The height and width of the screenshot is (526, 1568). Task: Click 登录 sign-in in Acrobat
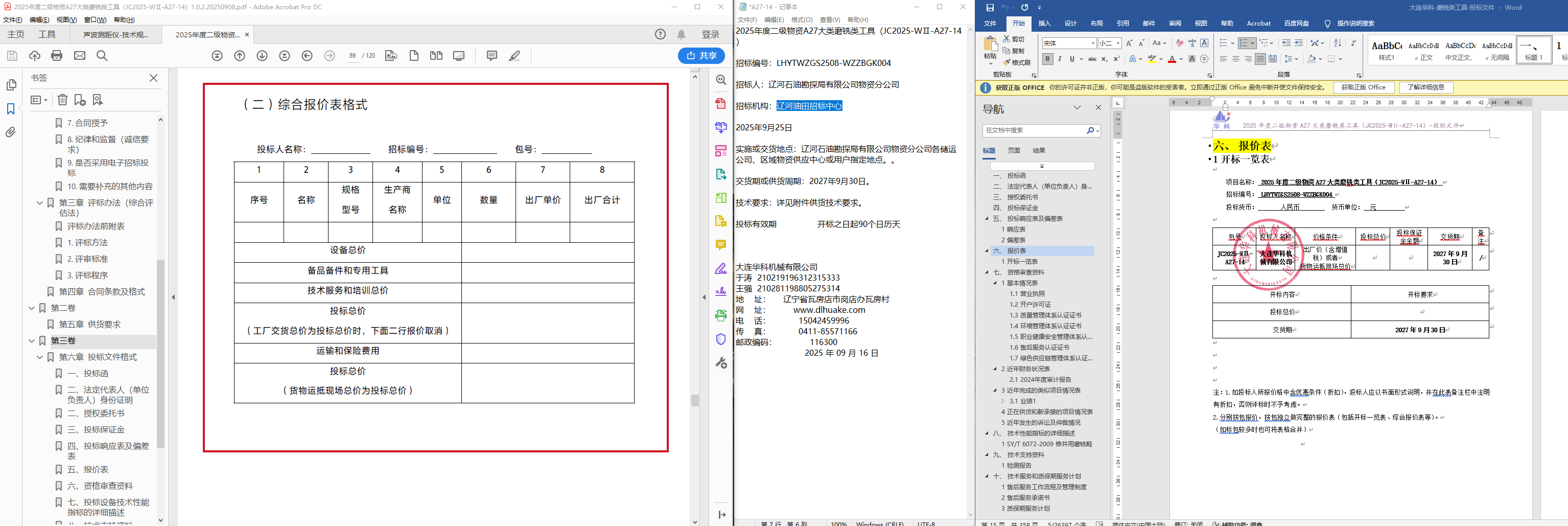pos(710,34)
